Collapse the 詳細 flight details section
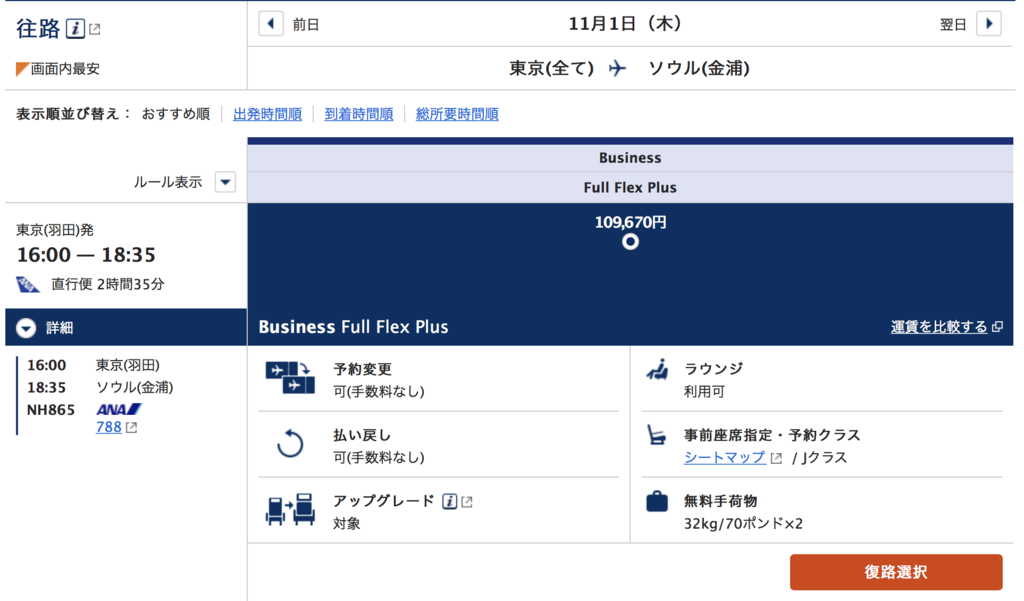 tap(26, 328)
